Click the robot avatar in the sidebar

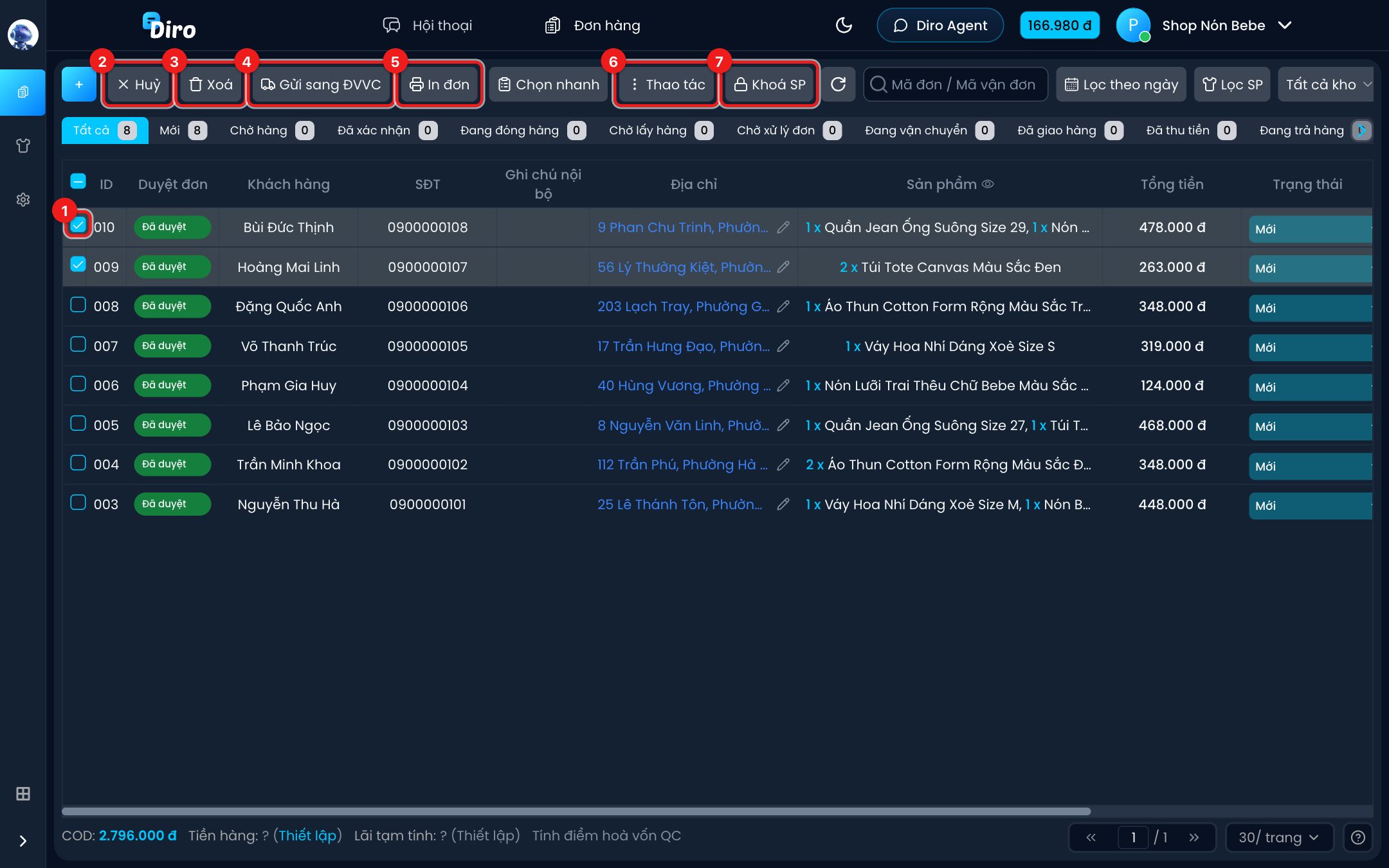click(23, 35)
